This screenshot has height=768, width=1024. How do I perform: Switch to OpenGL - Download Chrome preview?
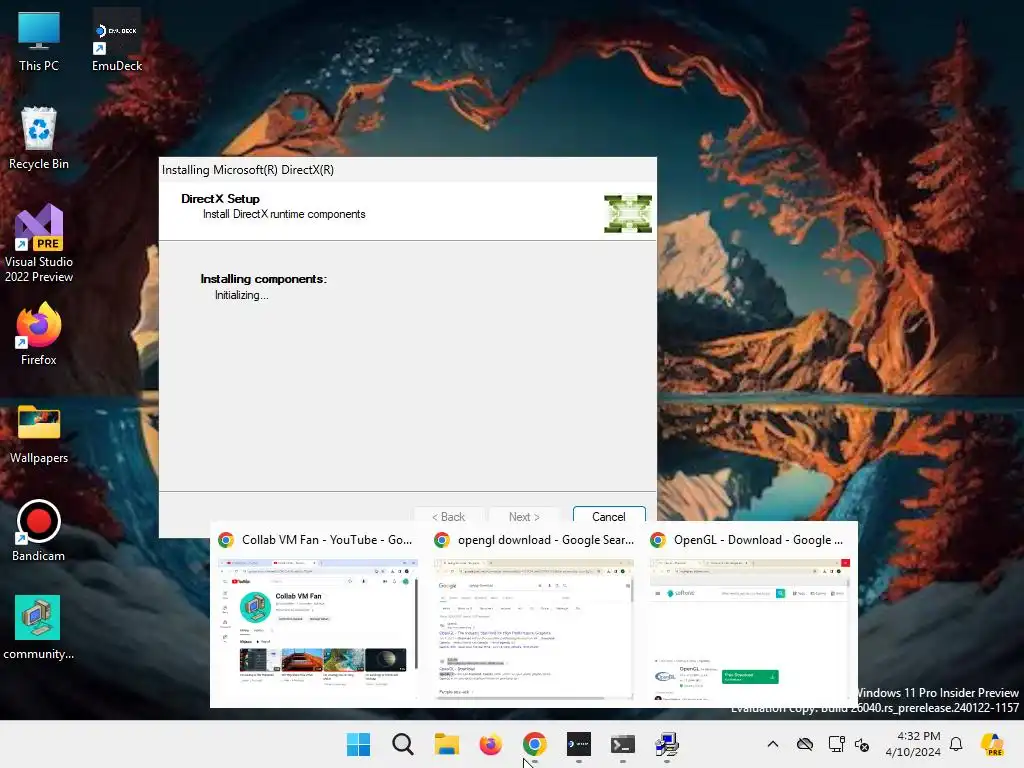click(750, 616)
